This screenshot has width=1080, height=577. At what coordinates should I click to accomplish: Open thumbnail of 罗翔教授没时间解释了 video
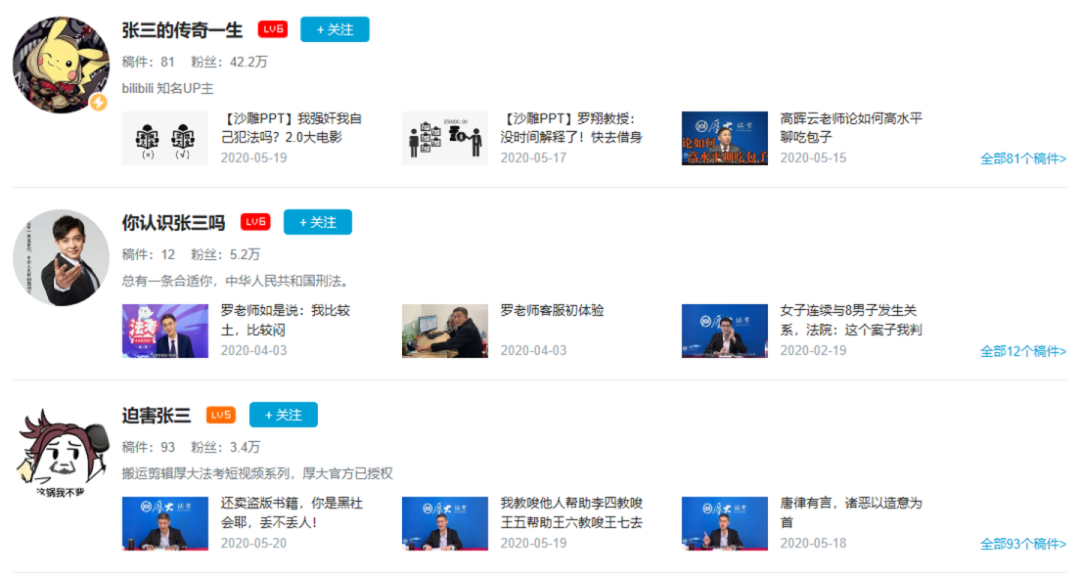point(445,138)
